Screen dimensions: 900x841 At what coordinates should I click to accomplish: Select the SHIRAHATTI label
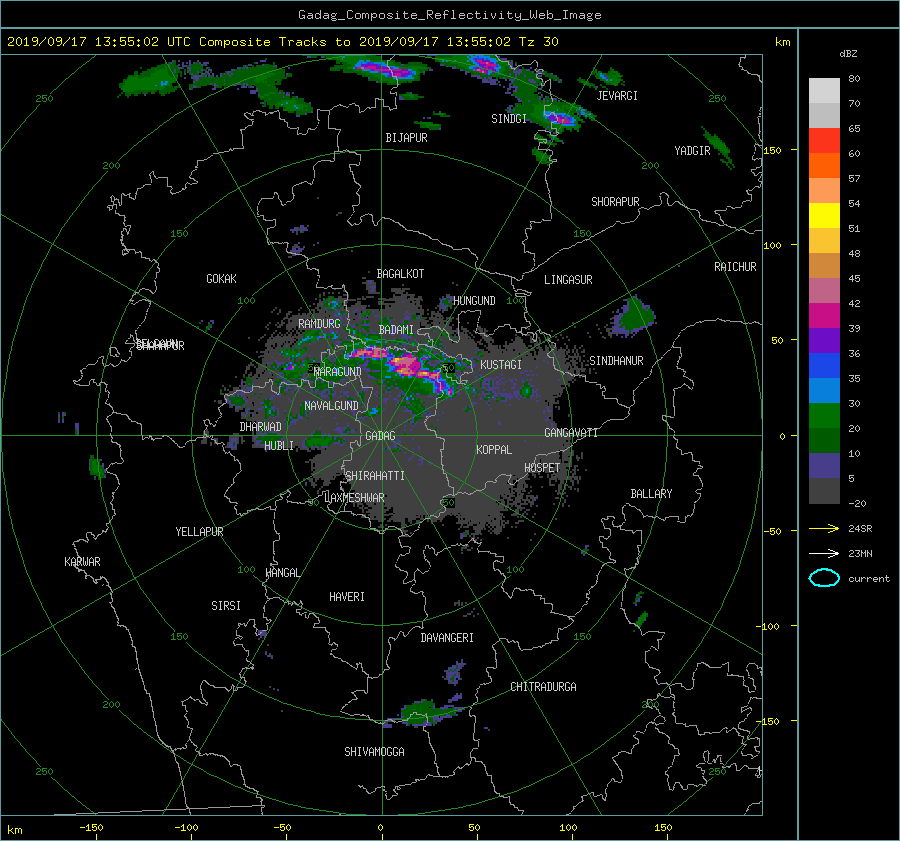(x=375, y=475)
